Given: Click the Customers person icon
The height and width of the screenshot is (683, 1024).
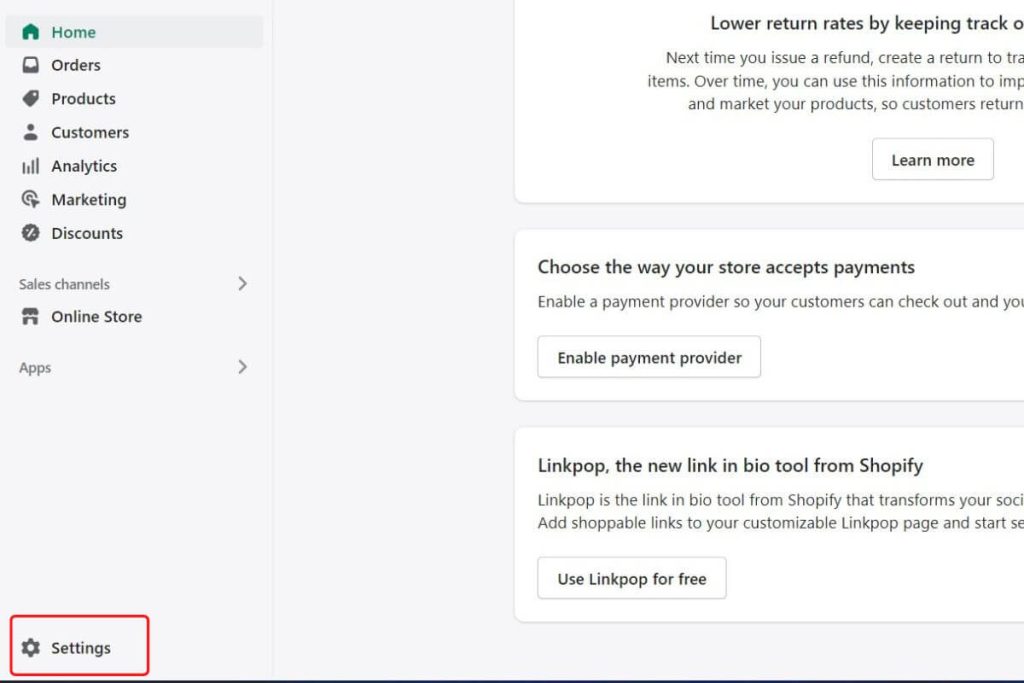Looking at the screenshot, I should tap(31, 132).
